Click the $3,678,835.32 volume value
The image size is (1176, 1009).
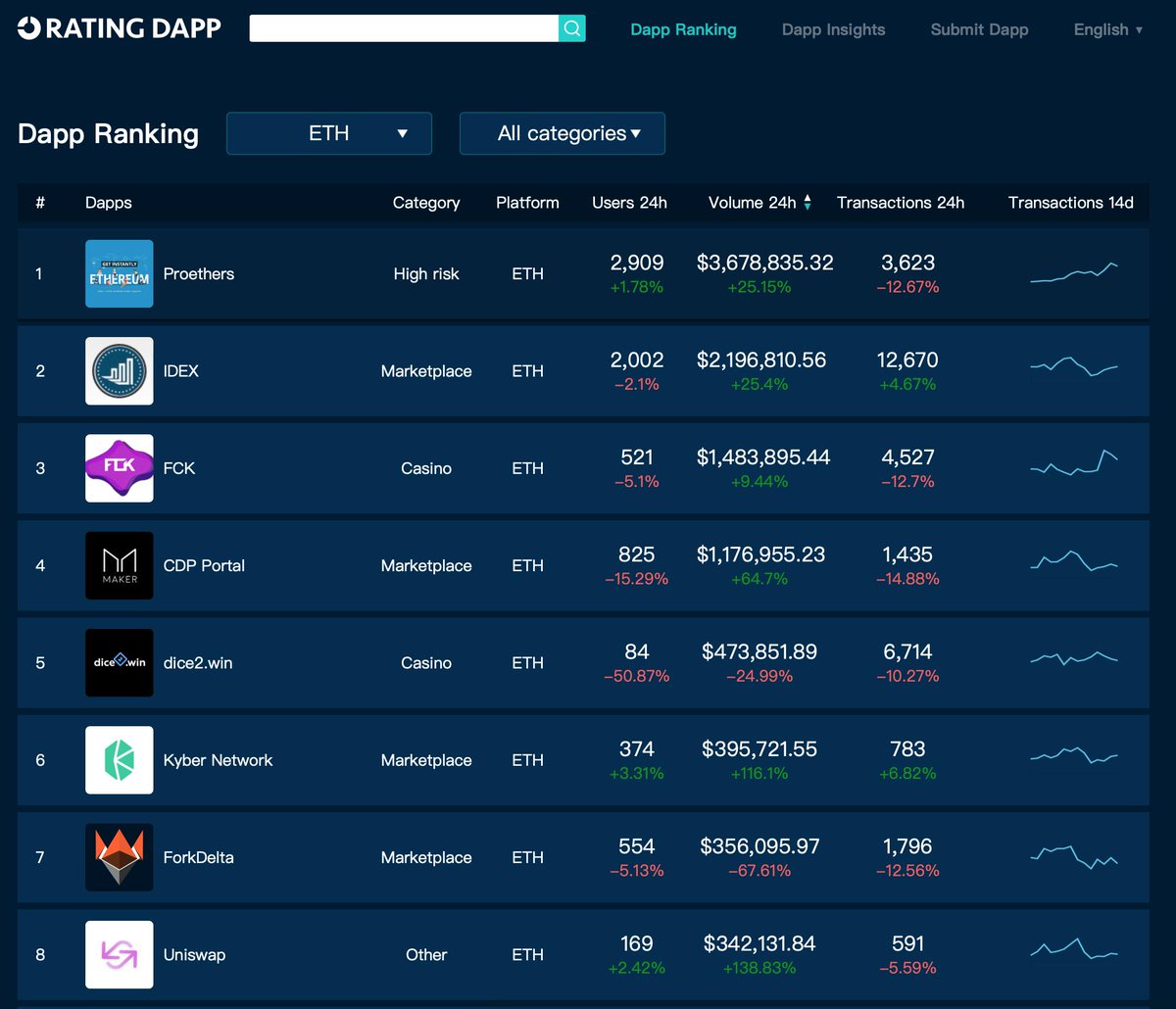[765, 263]
